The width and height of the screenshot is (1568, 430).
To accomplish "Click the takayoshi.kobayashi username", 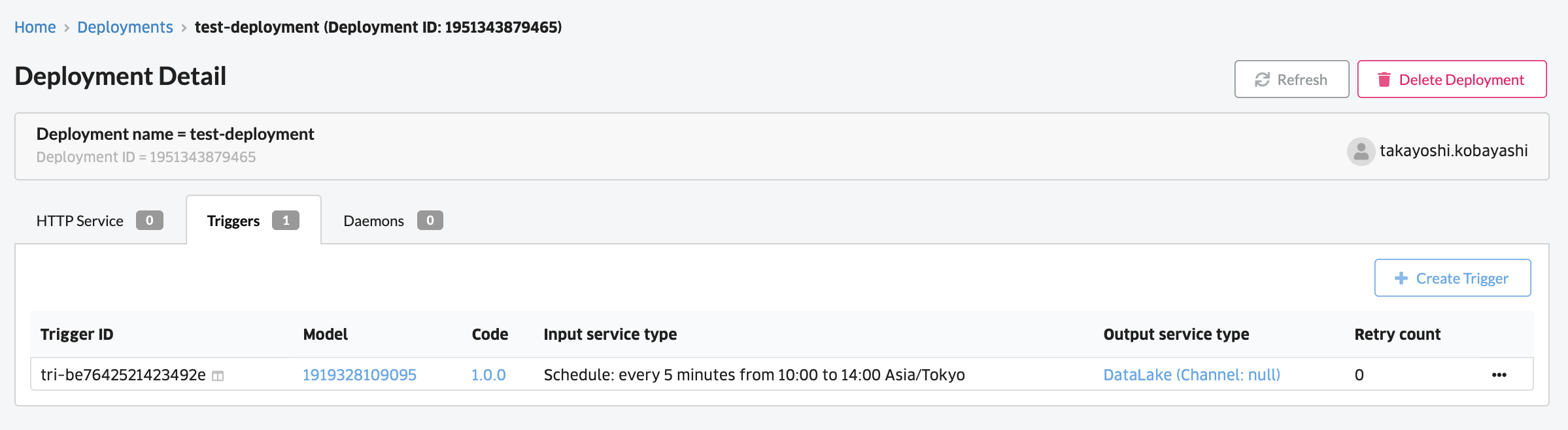I will click(x=1454, y=151).
